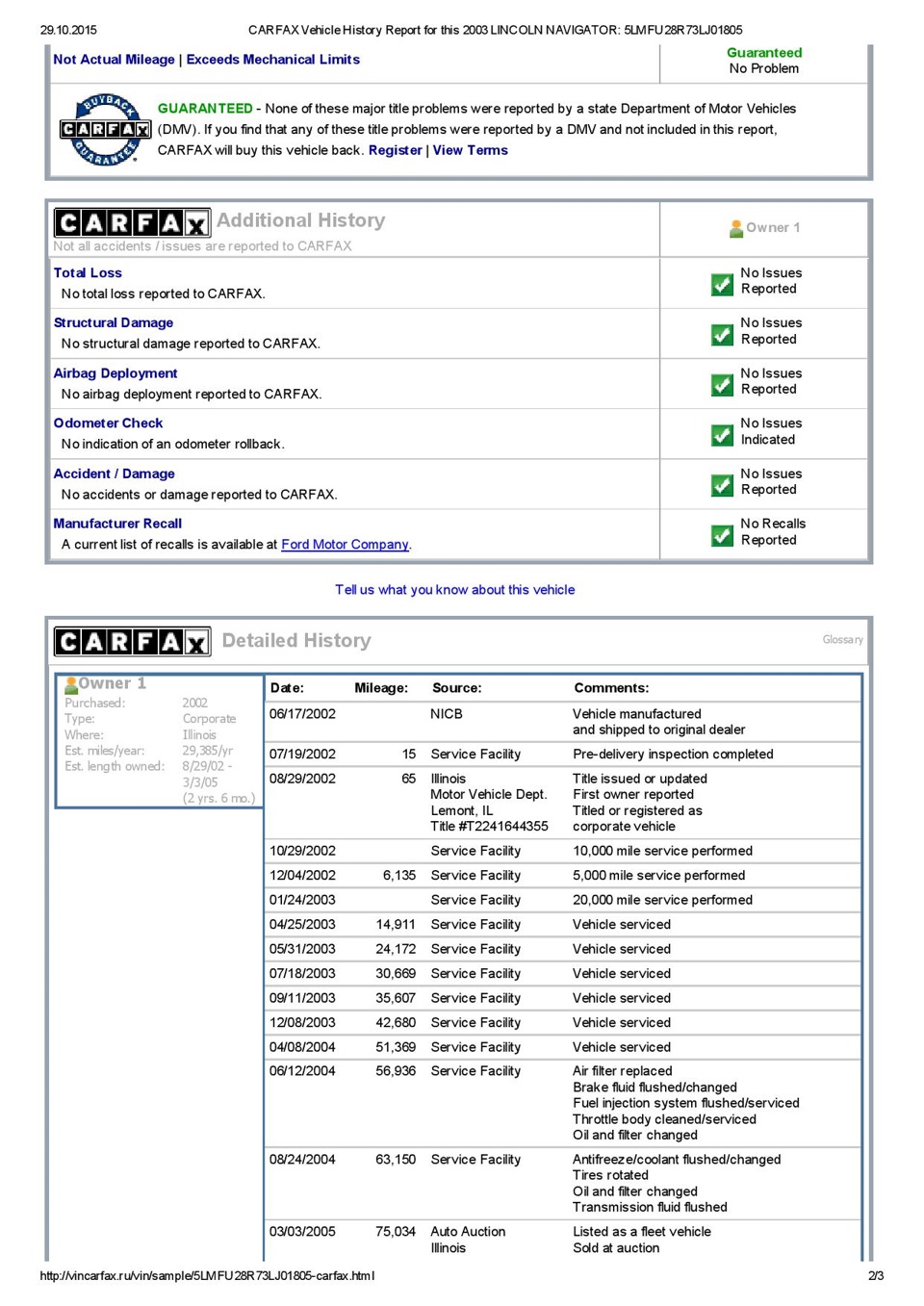The image size is (924, 1306).
Task: Open the Glossary link in Detailed History
Action: pyautogui.click(x=842, y=640)
